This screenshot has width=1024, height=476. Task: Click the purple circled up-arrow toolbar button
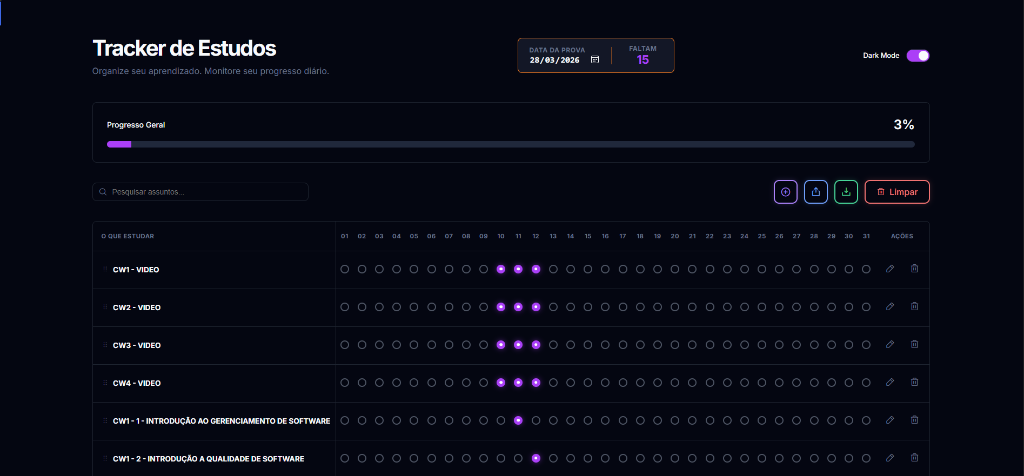[785, 192]
